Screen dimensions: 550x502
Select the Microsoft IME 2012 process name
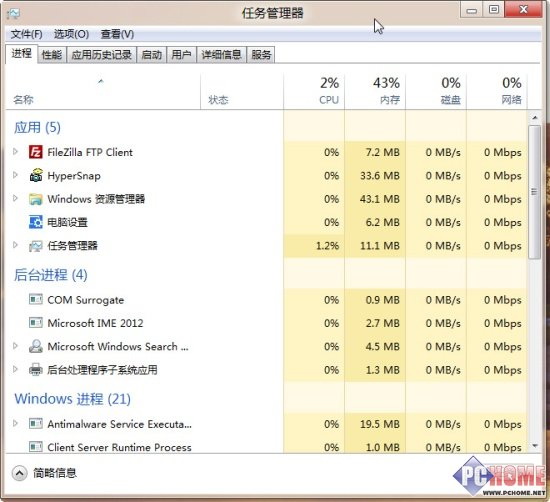pyautogui.click(x=95, y=323)
